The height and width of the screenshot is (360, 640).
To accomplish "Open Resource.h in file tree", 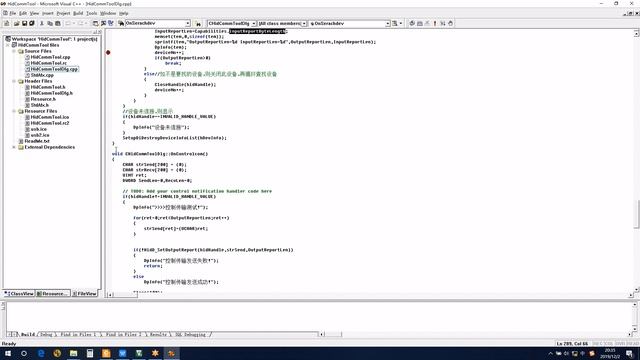I will pos(42,99).
